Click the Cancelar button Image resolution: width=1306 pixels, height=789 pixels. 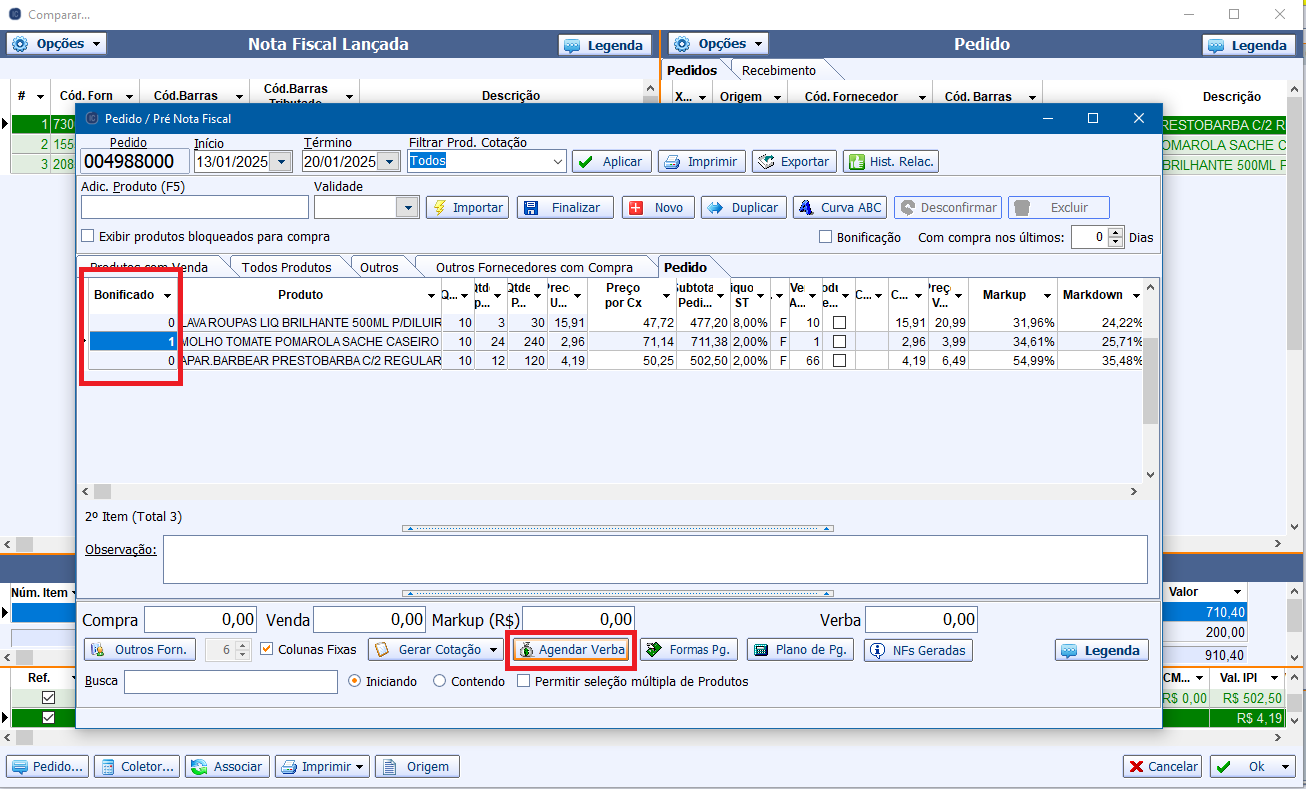coord(1162,766)
